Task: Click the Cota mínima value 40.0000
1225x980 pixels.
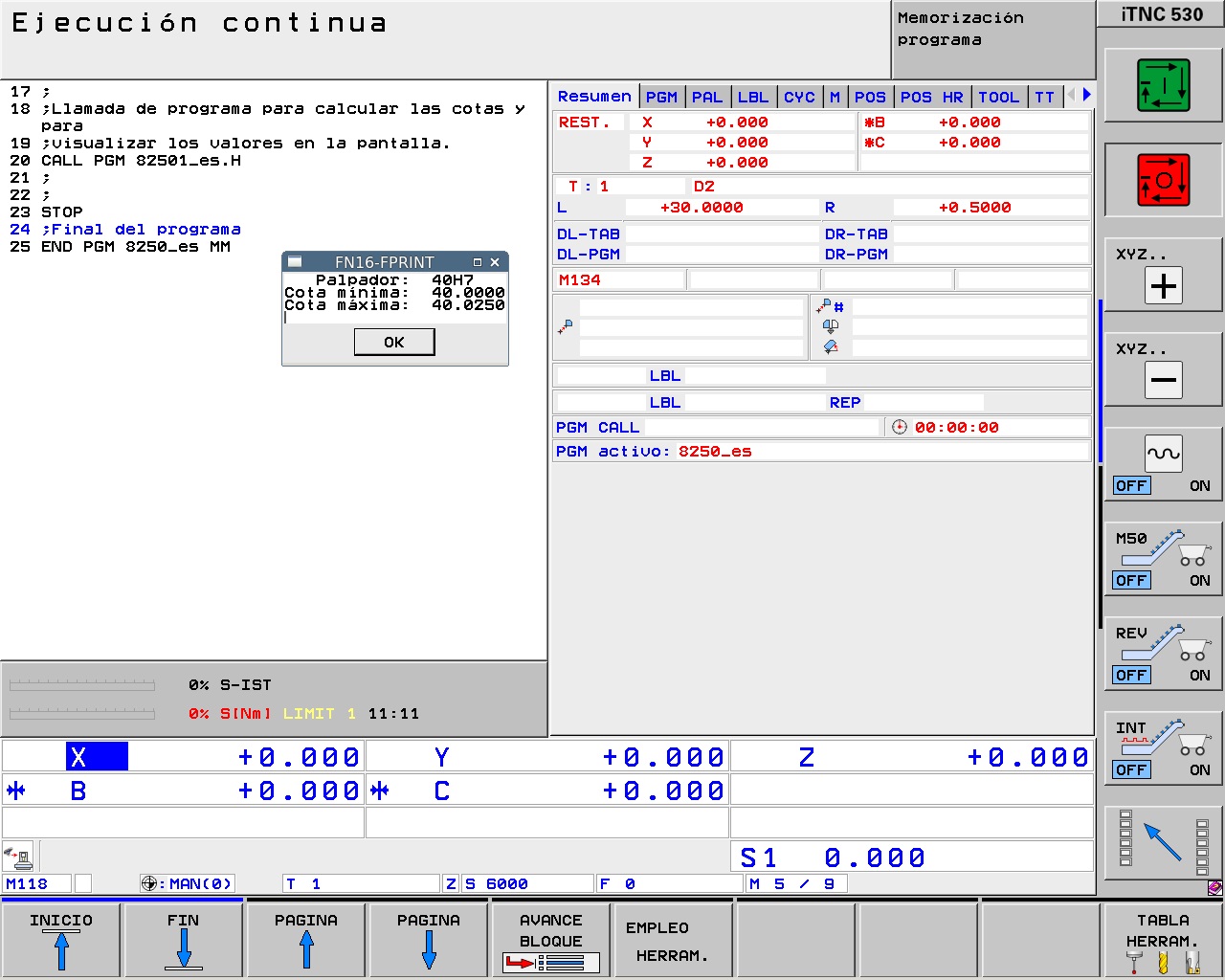Action: [x=468, y=293]
